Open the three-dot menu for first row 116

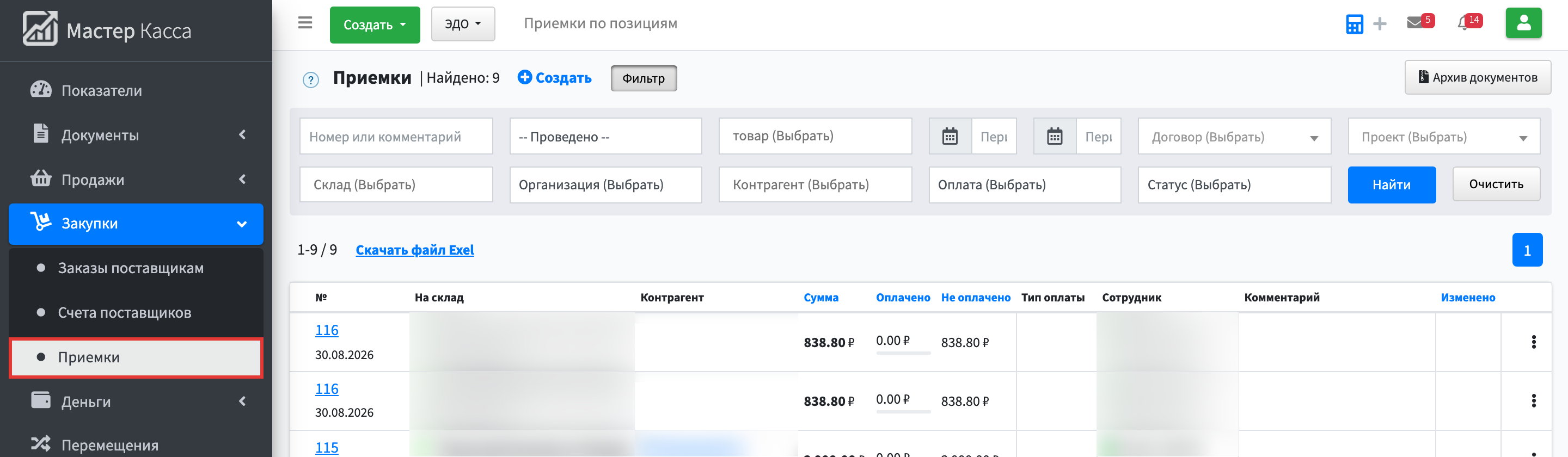click(1533, 342)
